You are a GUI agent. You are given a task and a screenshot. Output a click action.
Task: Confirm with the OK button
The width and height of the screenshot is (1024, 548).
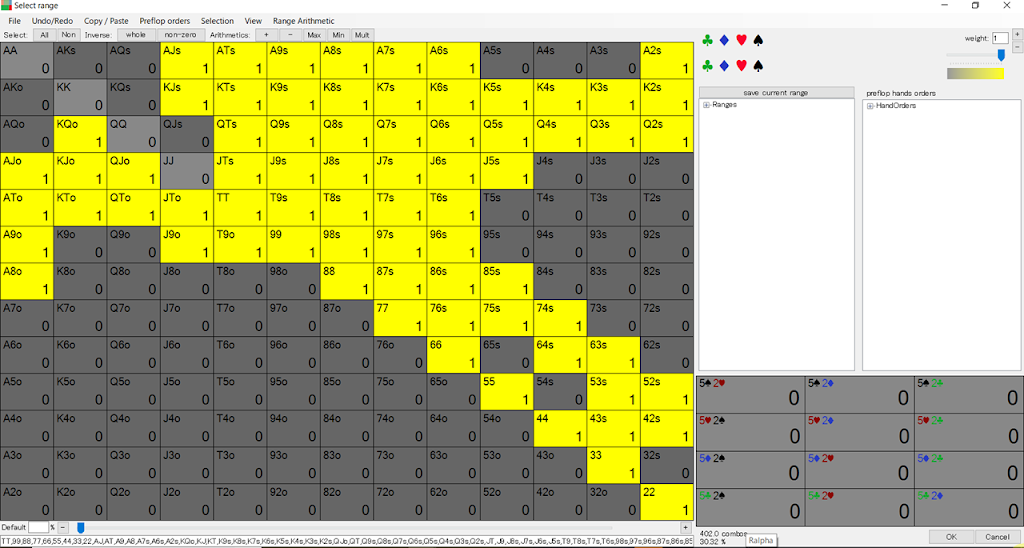tap(952, 537)
